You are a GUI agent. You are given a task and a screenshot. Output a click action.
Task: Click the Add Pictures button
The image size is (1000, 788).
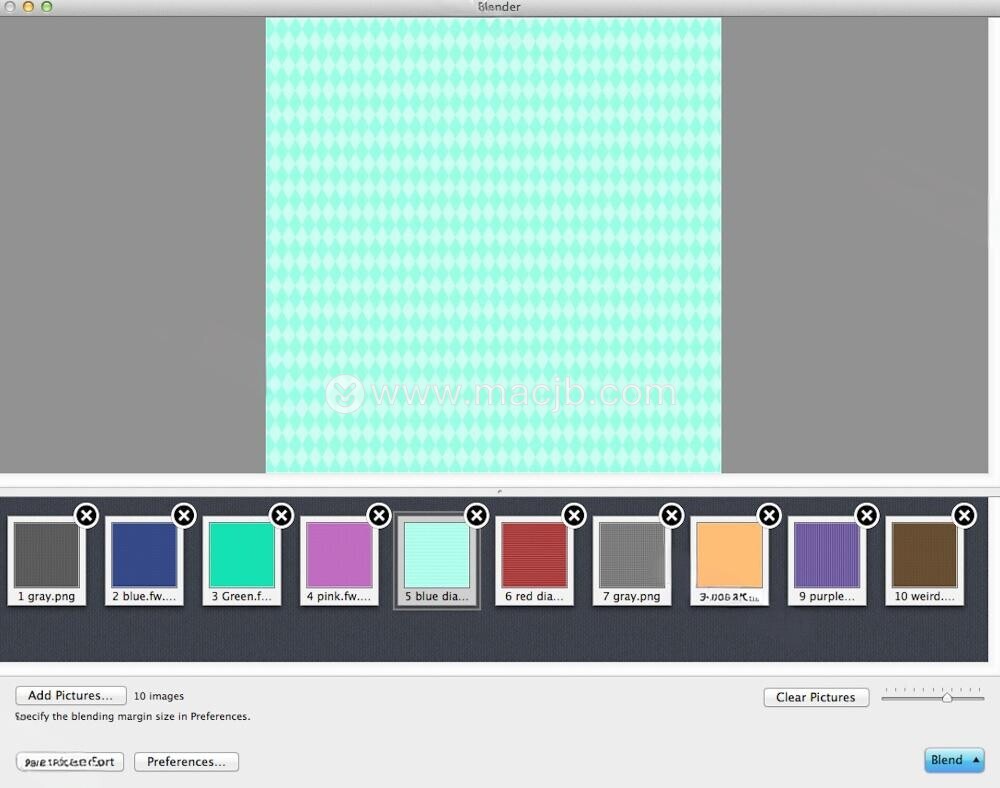[71, 696]
